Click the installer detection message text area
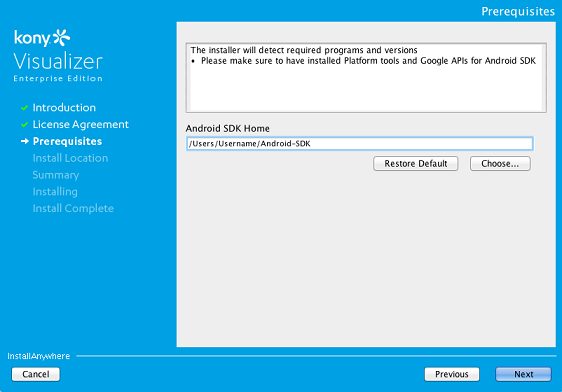The height and width of the screenshot is (392, 562). pos(366,78)
